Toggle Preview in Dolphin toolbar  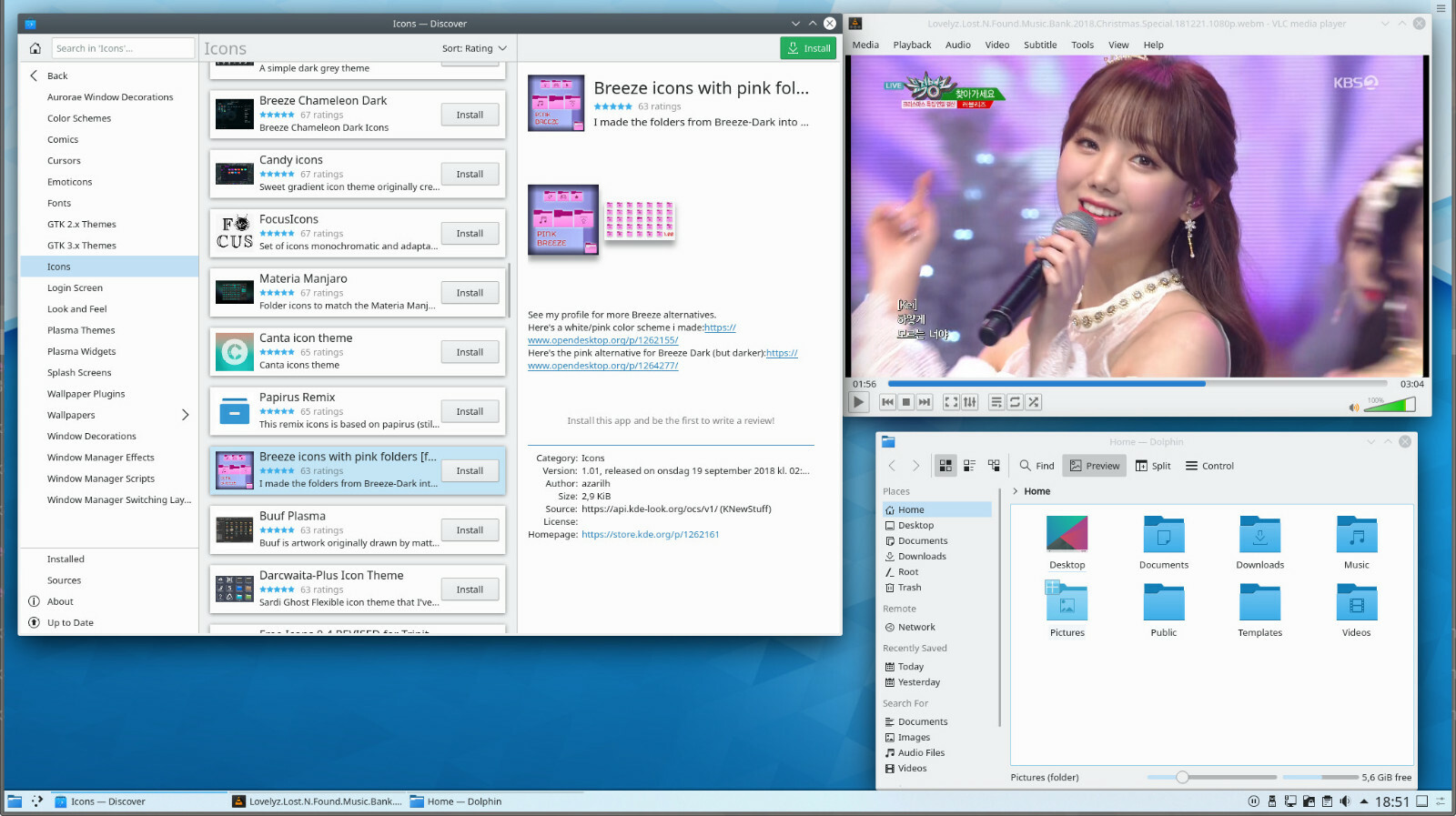click(x=1095, y=466)
